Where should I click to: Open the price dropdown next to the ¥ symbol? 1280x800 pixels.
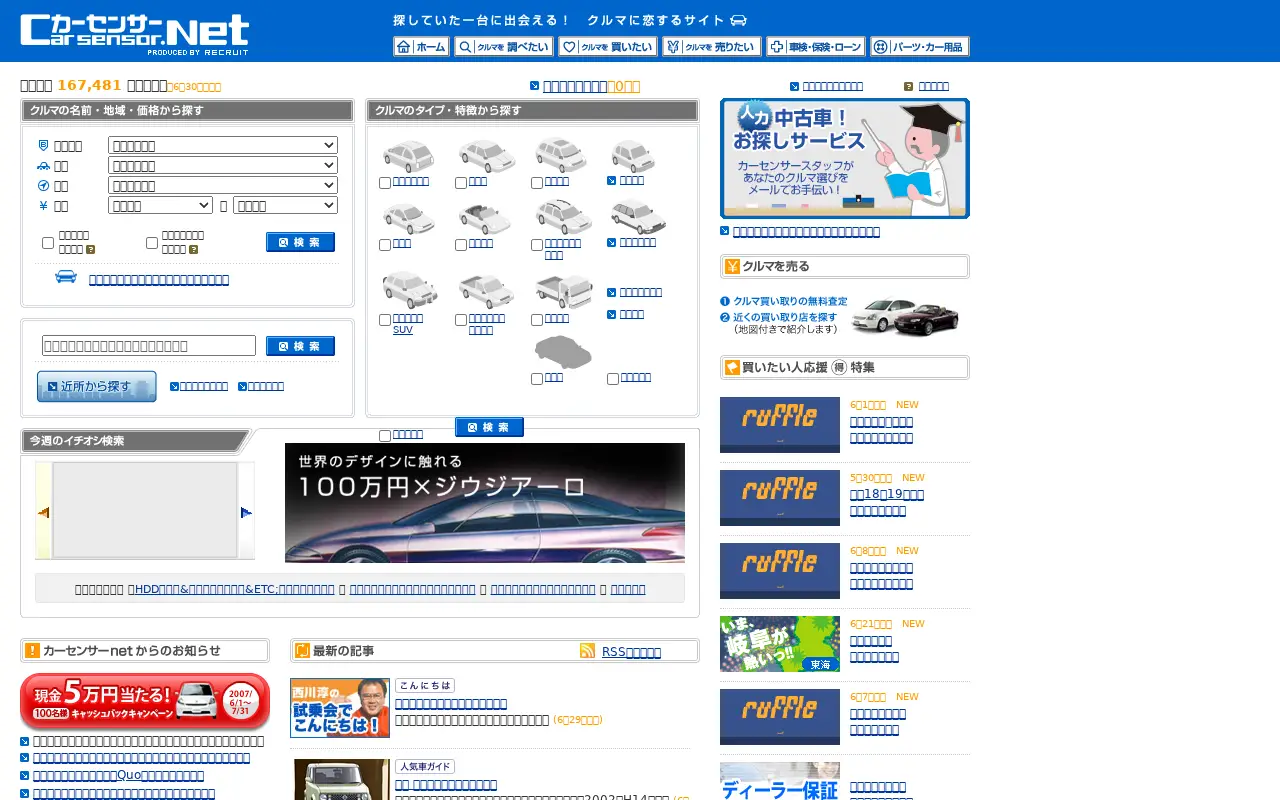point(160,205)
